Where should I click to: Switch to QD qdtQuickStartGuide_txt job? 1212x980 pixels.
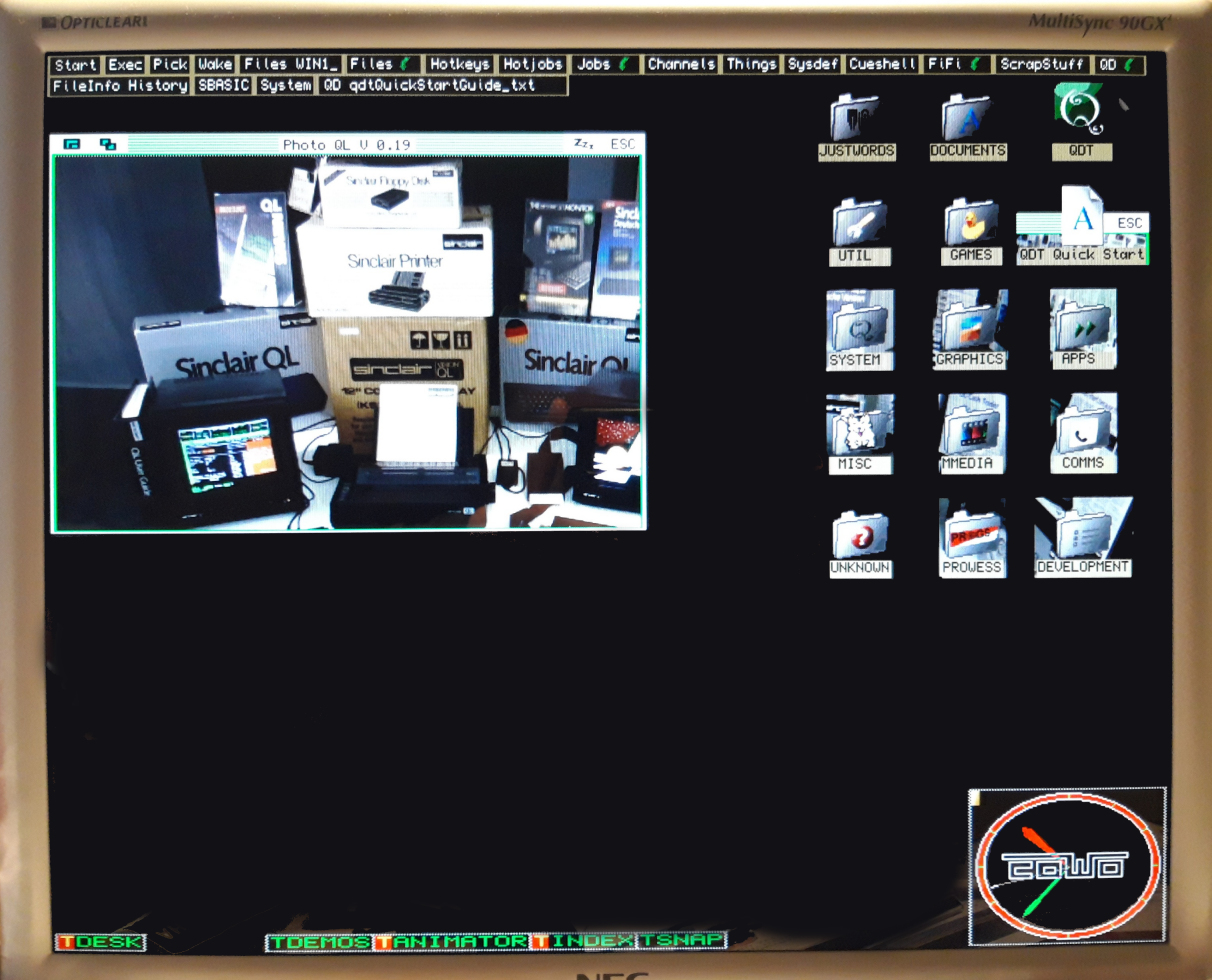click(443, 86)
